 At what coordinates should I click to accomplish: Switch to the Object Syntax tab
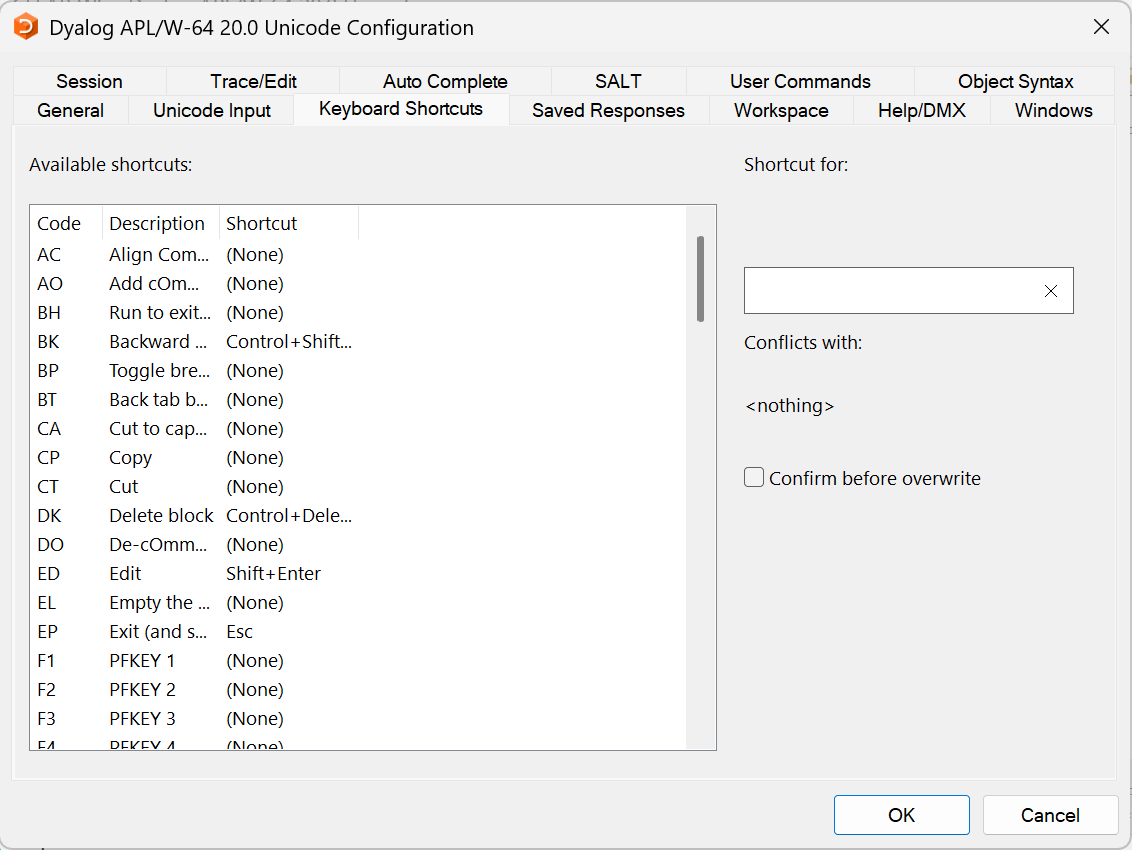[1015, 81]
